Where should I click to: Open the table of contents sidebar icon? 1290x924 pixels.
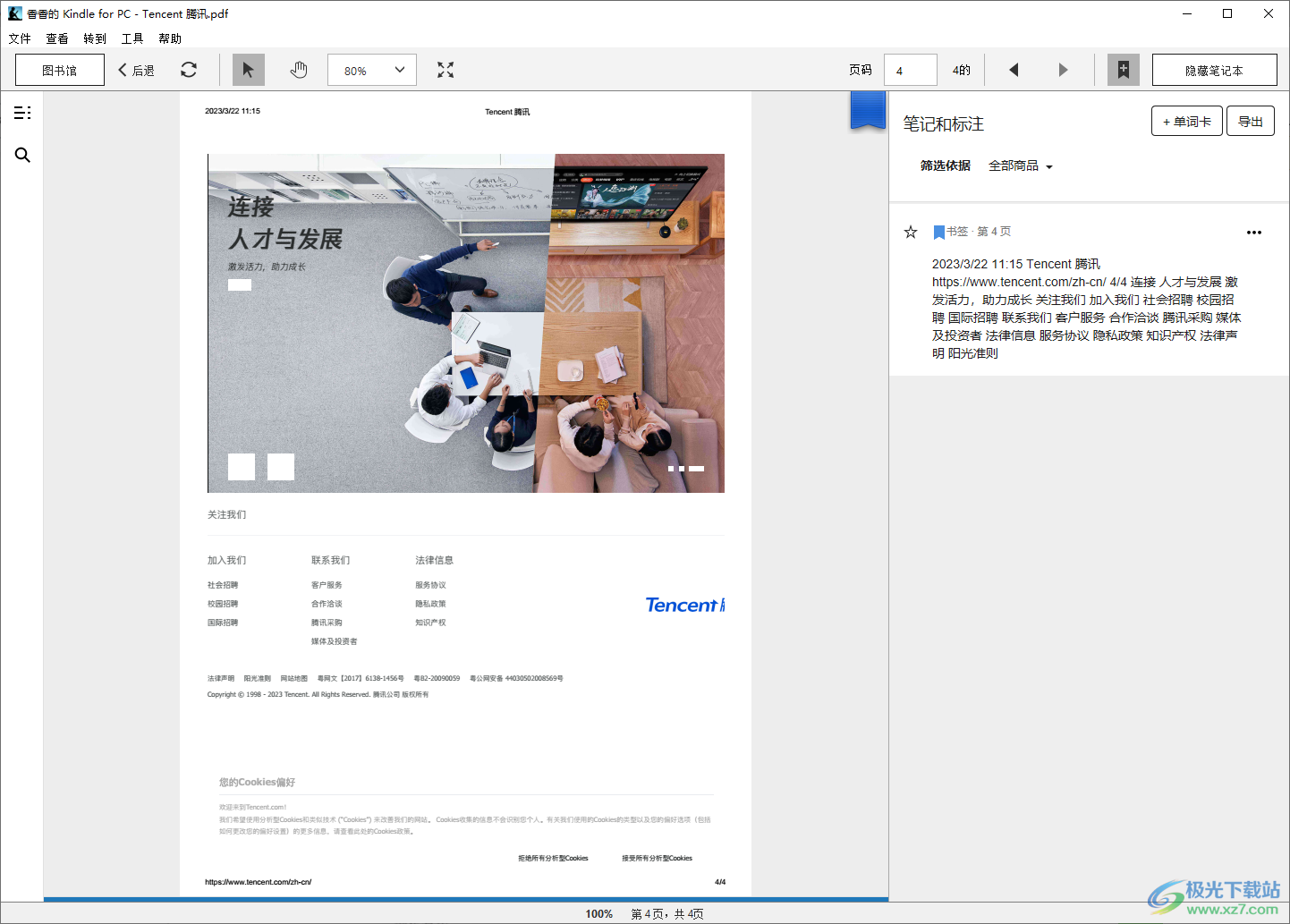click(x=22, y=113)
